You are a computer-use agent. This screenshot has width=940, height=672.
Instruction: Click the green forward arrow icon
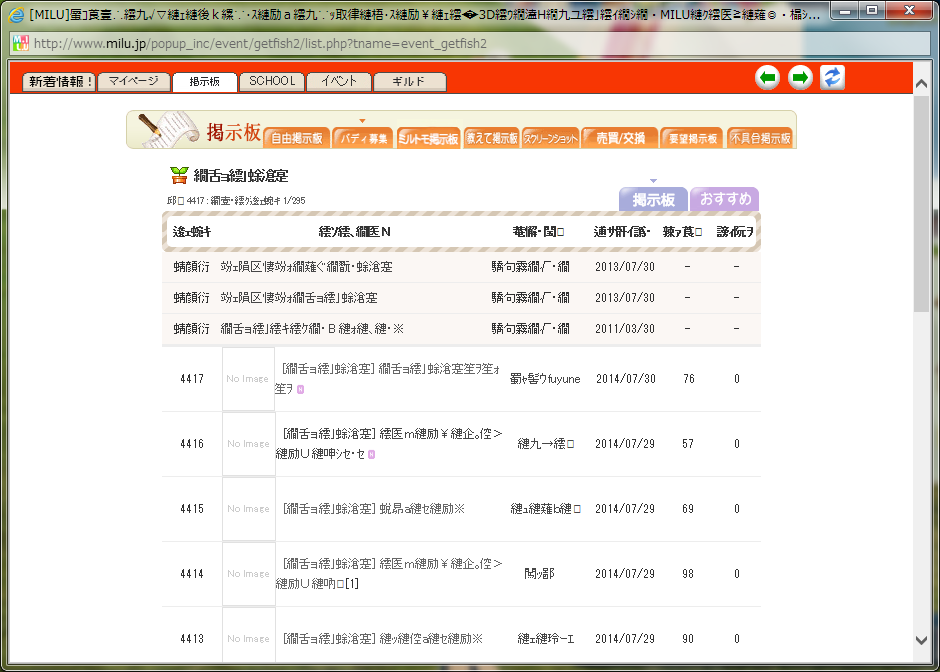[x=800, y=78]
